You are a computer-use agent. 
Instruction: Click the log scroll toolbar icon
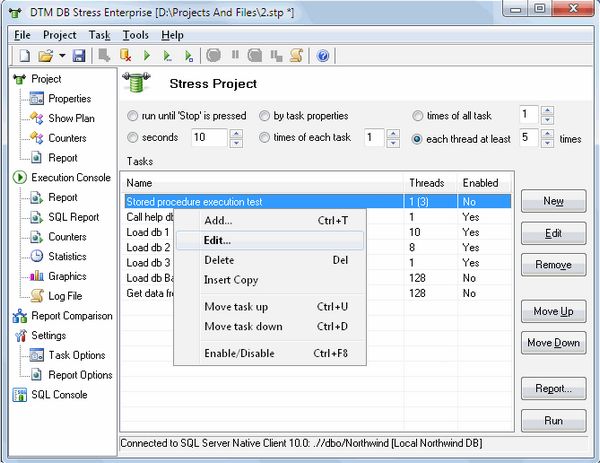[x=297, y=56]
